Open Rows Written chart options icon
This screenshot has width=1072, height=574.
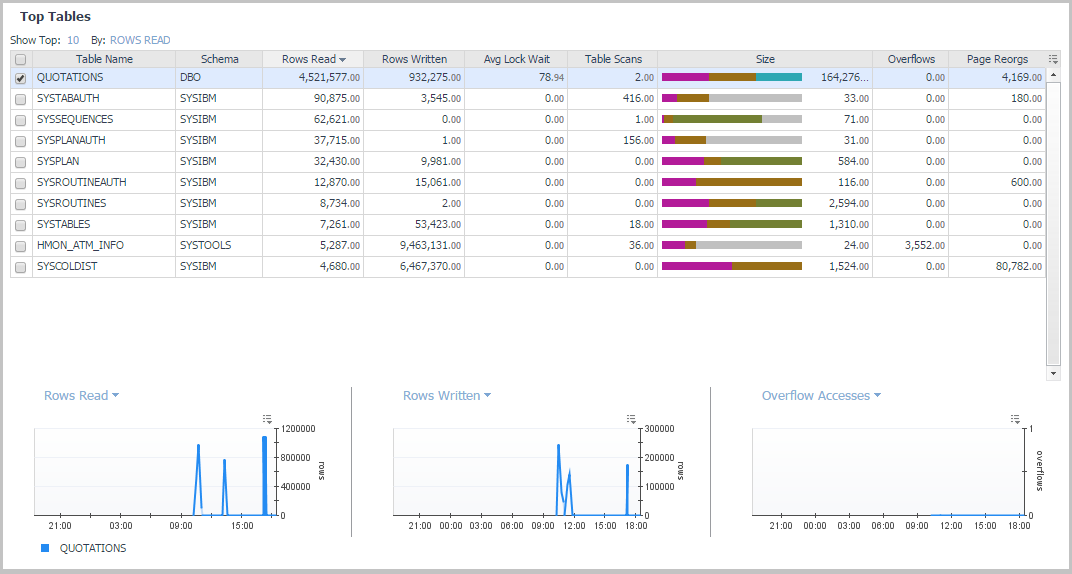[x=630, y=418]
